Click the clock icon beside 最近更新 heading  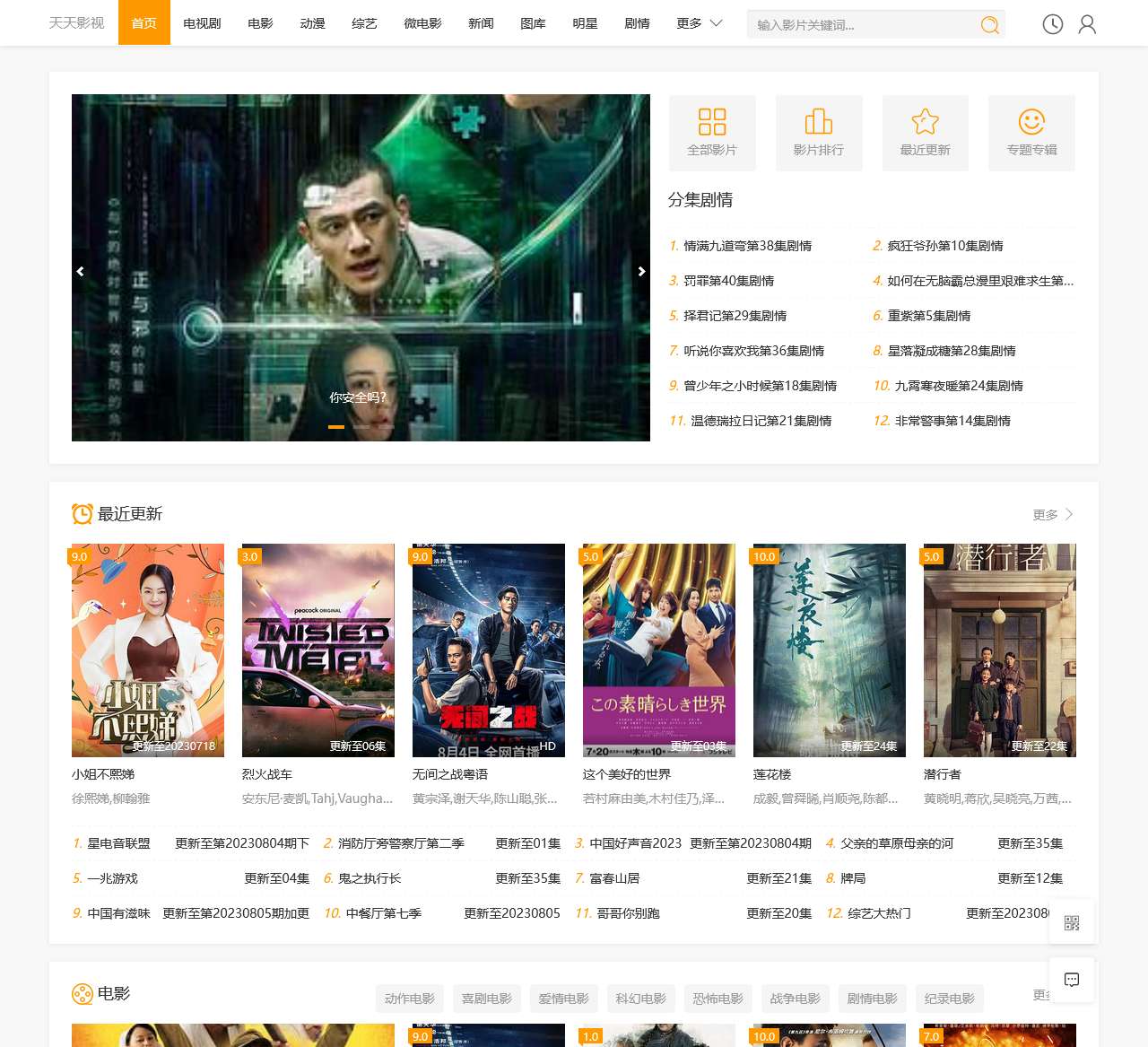pyautogui.click(x=82, y=514)
